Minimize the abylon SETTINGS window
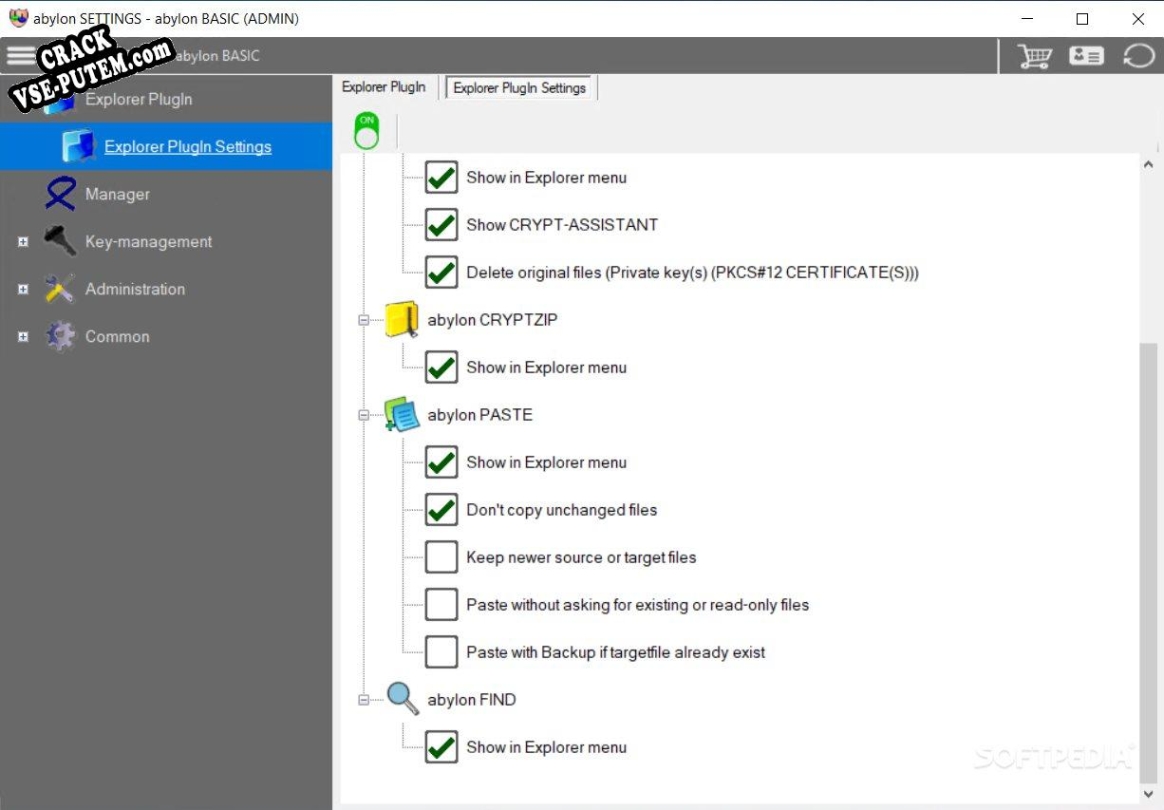This screenshot has width=1164, height=810. pos(1027,19)
